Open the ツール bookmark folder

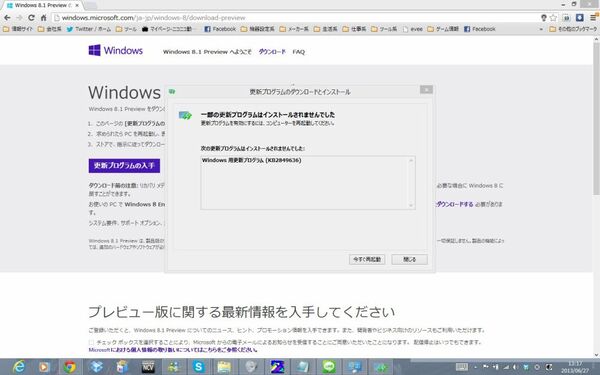coord(126,29)
